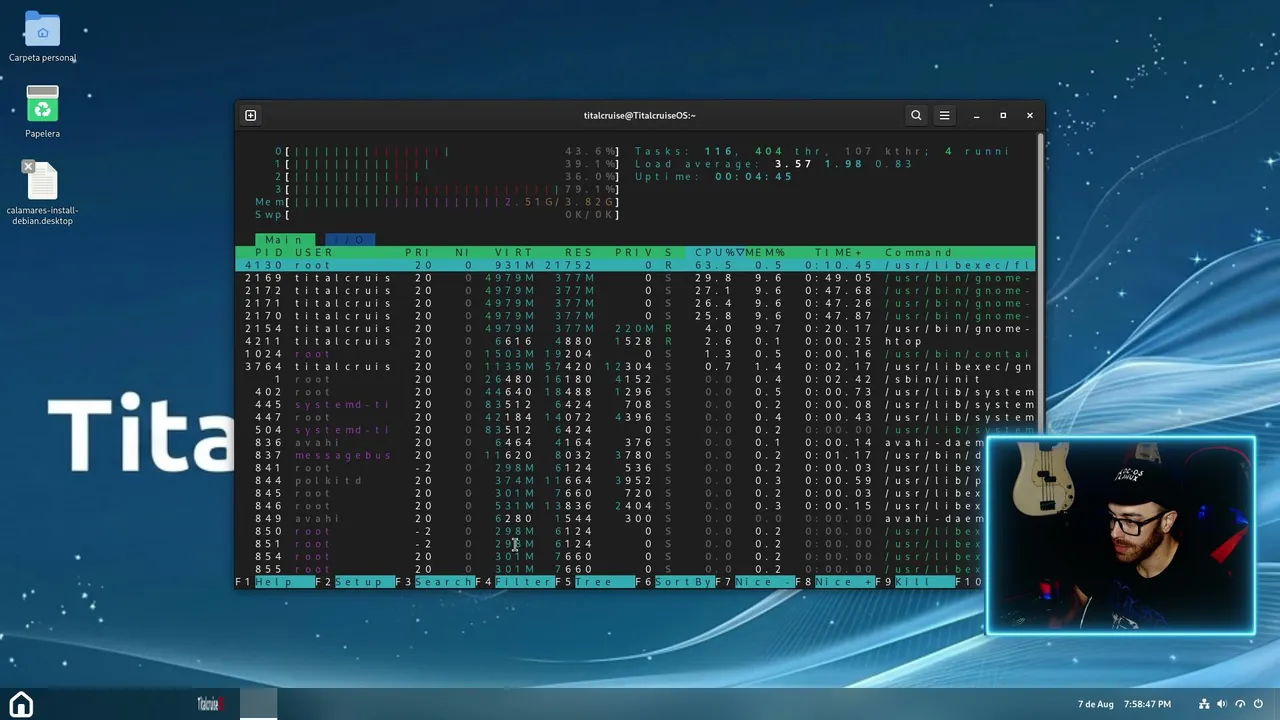Image resolution: width=1280 pixels, height=720 pixels.
Task: Select process row with PID 2169
Action: point(636,278)
